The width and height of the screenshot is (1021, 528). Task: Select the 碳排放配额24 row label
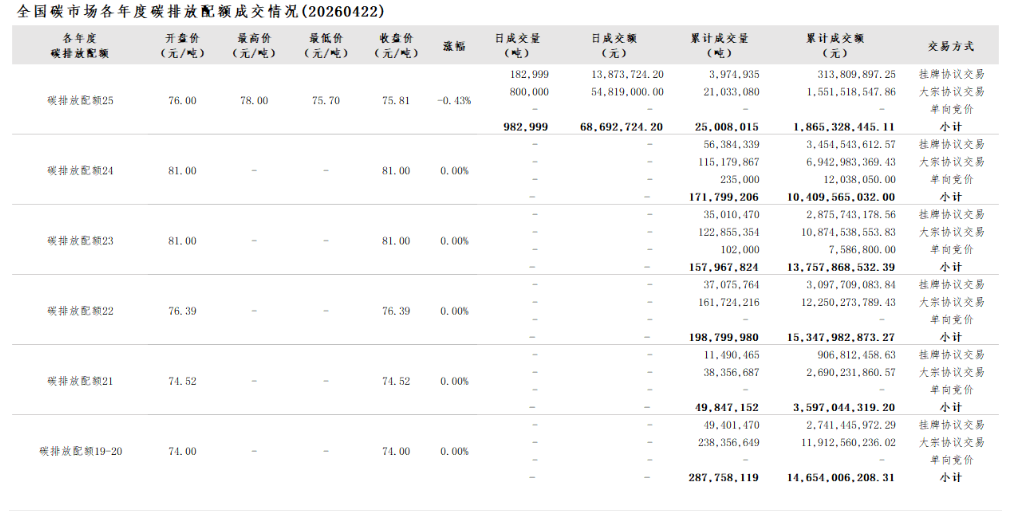(x=80, y=171)
